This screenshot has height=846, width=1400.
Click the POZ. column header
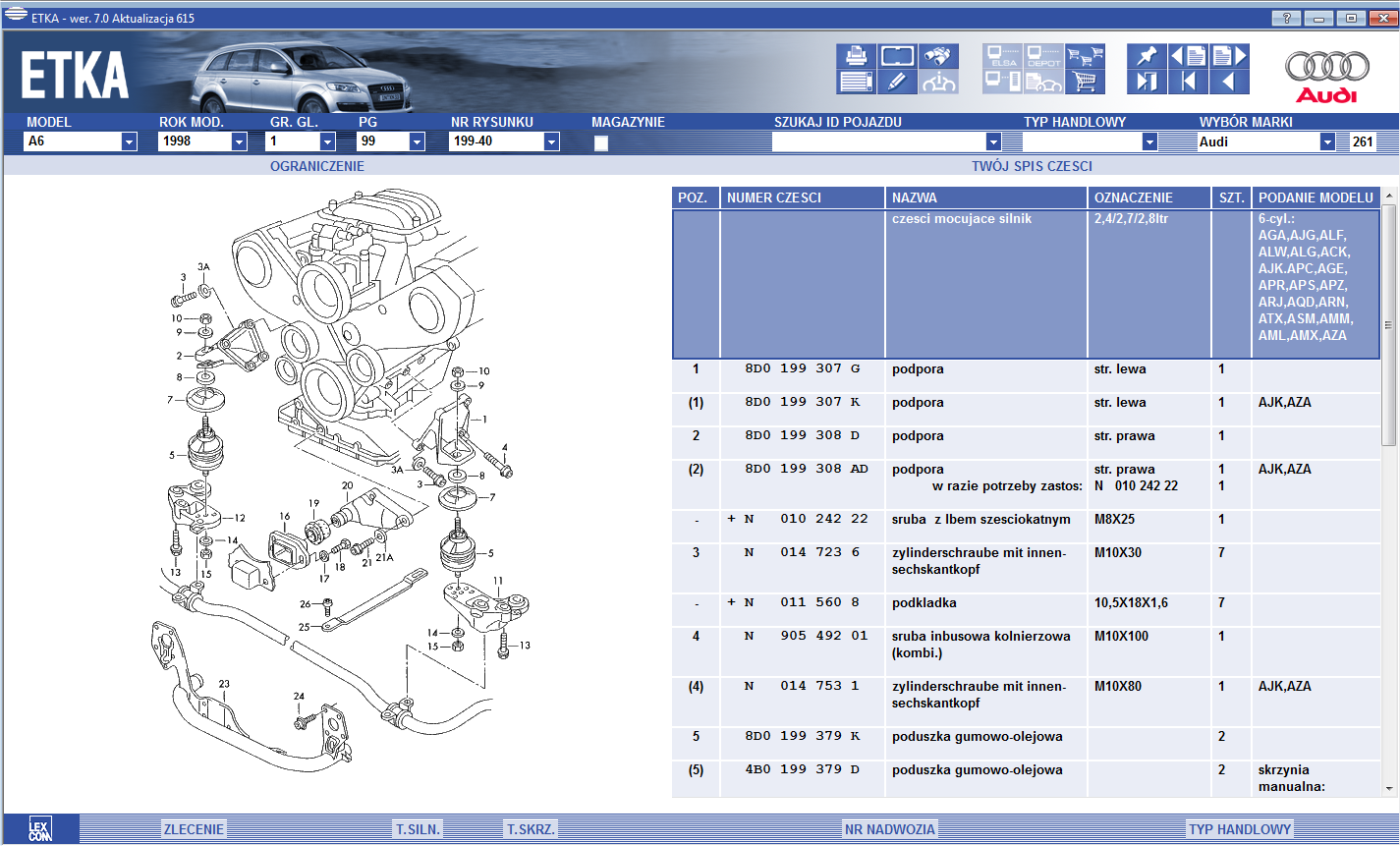click(x=696, y=197)
